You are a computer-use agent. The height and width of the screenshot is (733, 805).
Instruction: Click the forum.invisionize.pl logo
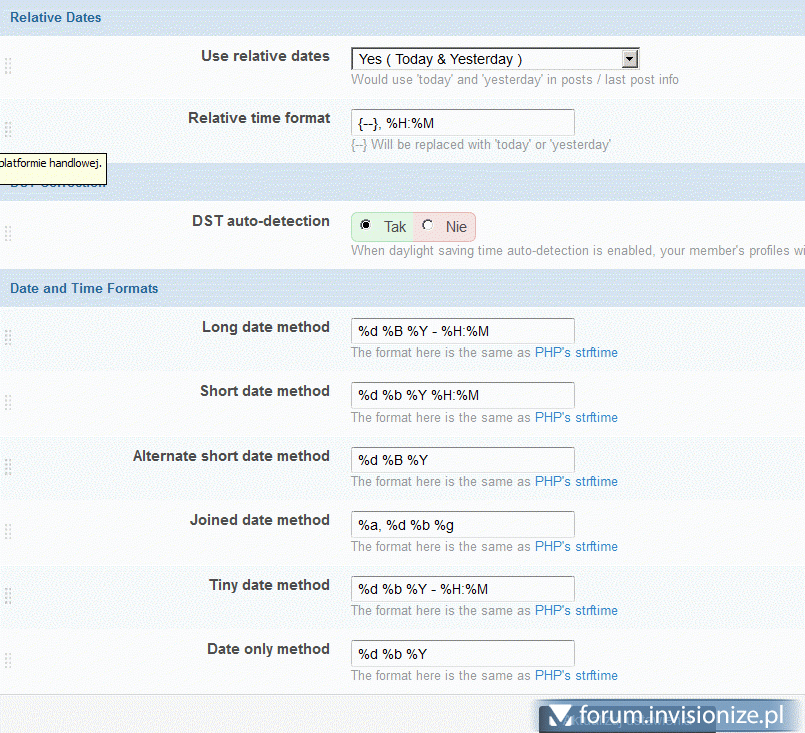tap(670, 715)
